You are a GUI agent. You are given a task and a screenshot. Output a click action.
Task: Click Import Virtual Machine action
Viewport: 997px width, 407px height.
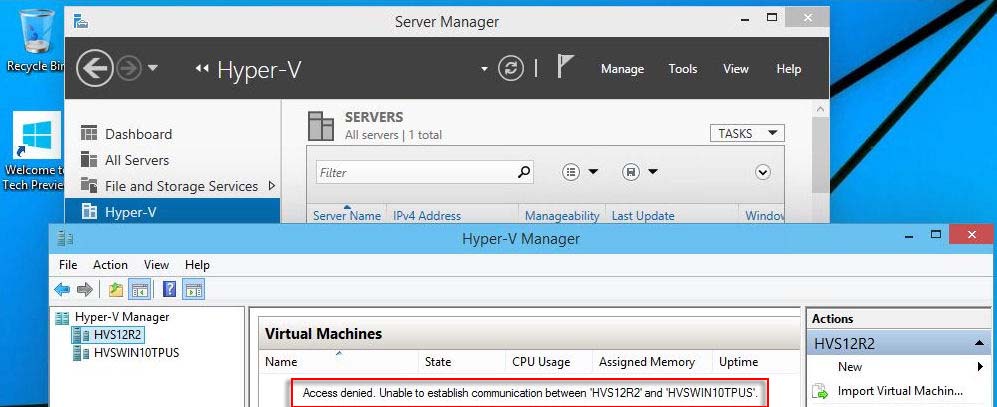click(x=898, y=391)
